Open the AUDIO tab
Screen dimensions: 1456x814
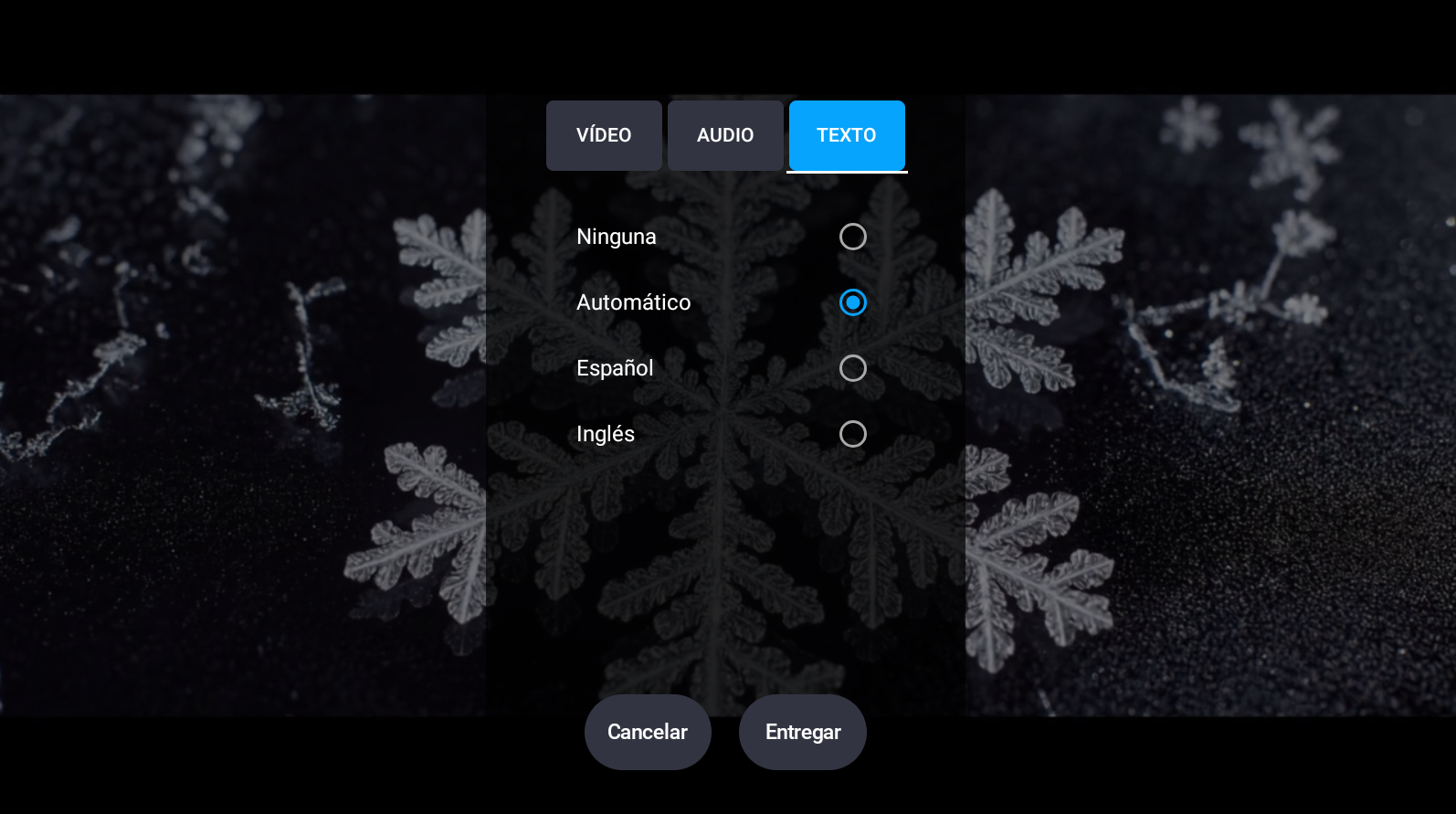click(725, 135)
